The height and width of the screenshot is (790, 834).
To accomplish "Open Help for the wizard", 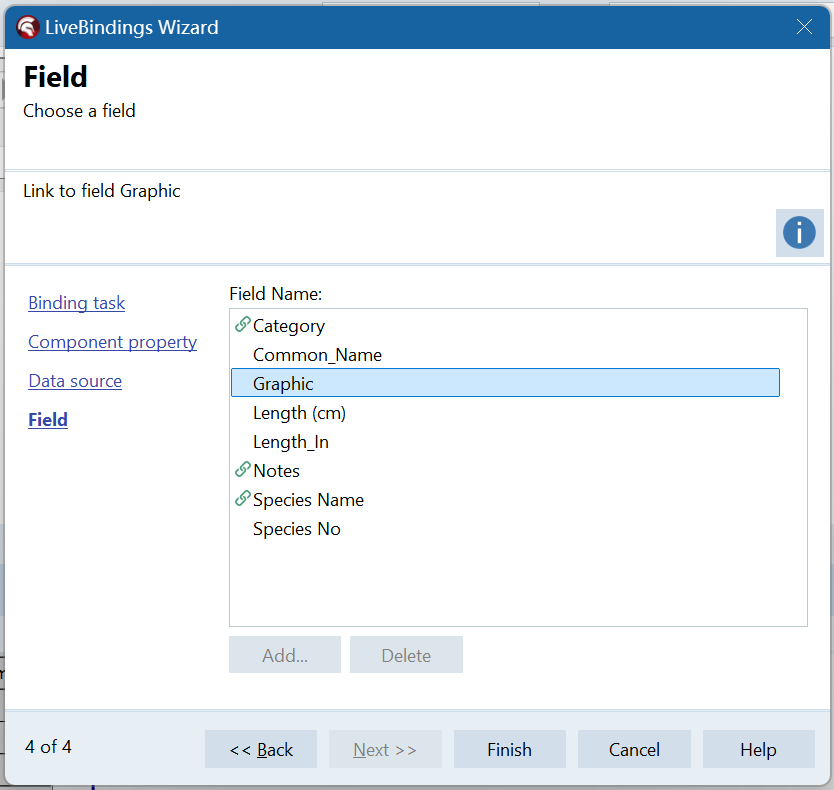I will (758, 749).
